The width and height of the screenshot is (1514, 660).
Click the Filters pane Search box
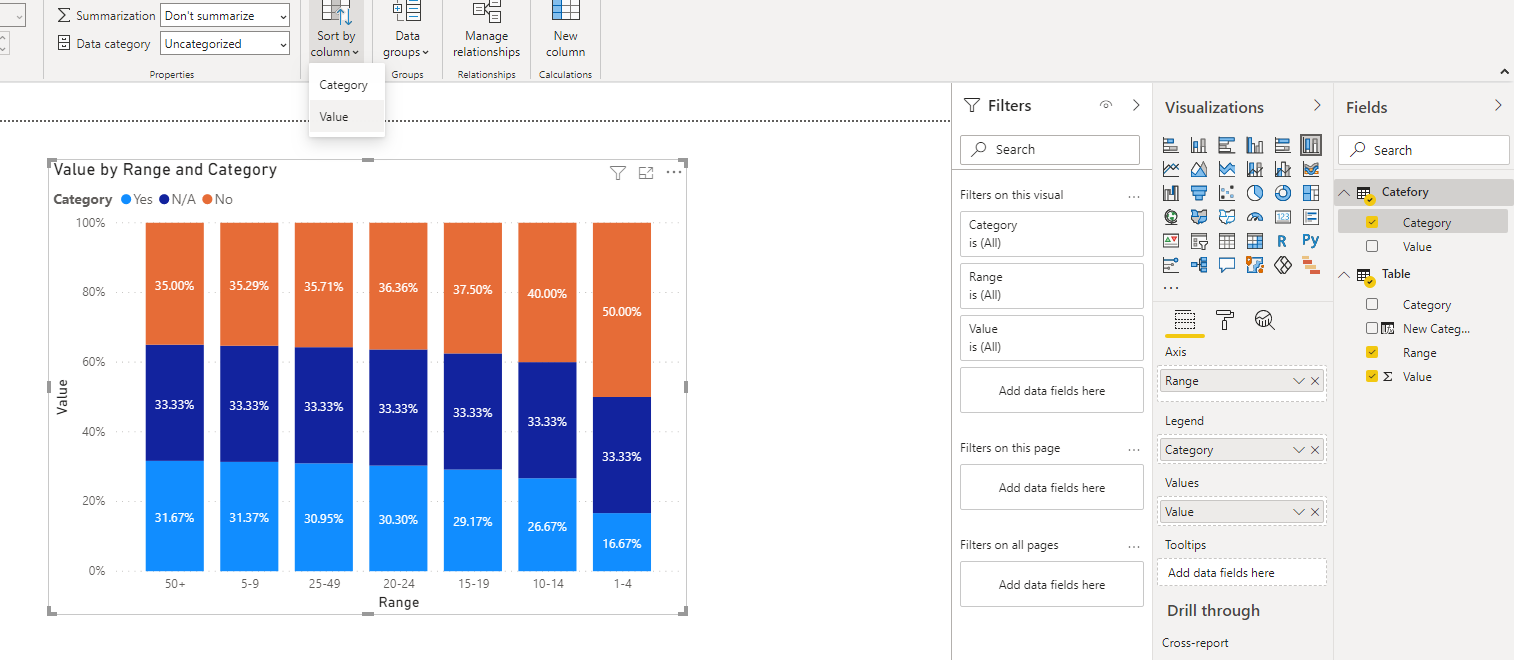coord(1049,149)
